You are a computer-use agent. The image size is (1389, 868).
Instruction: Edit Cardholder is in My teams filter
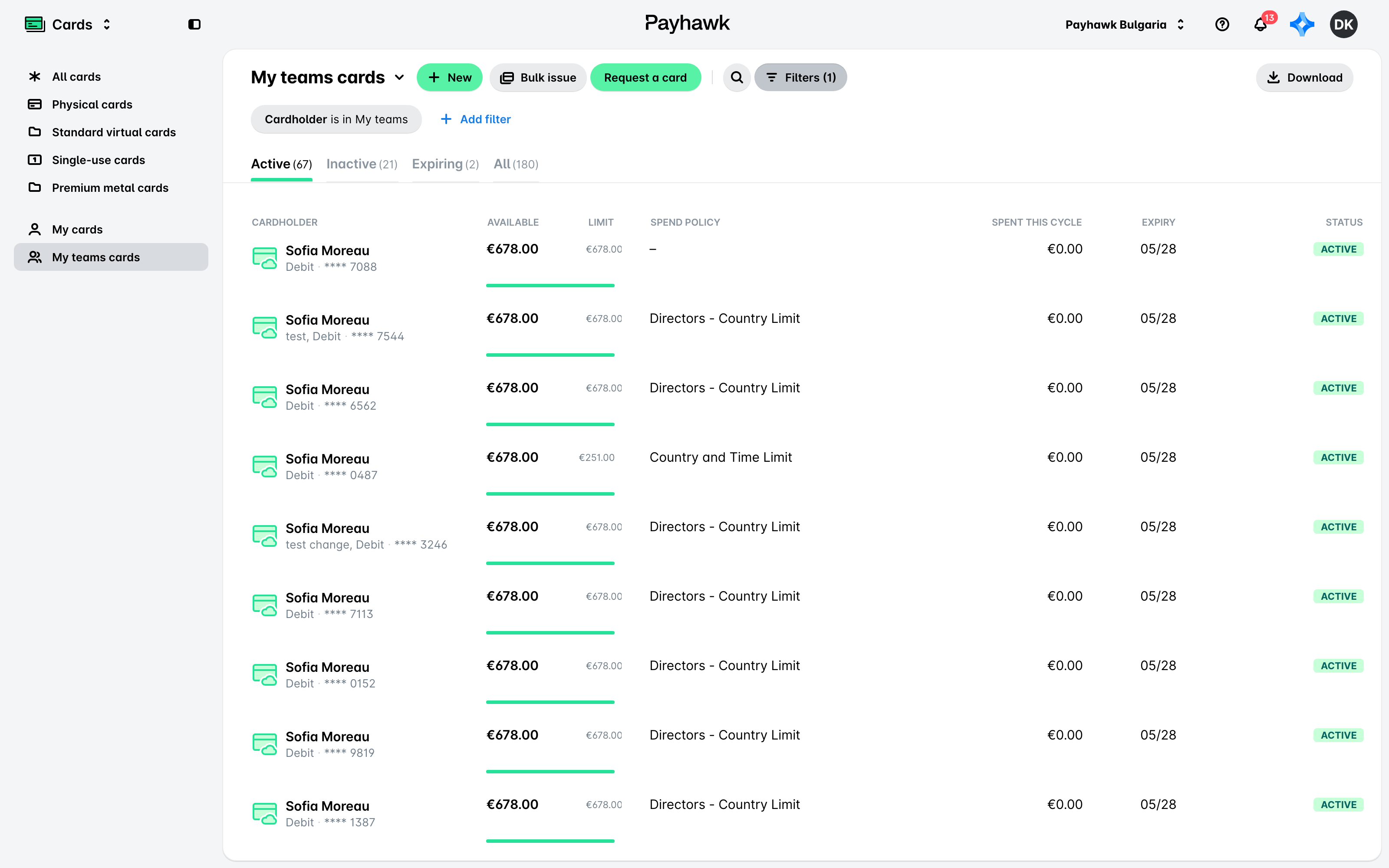pyautogui.click(x=336, y=119)
